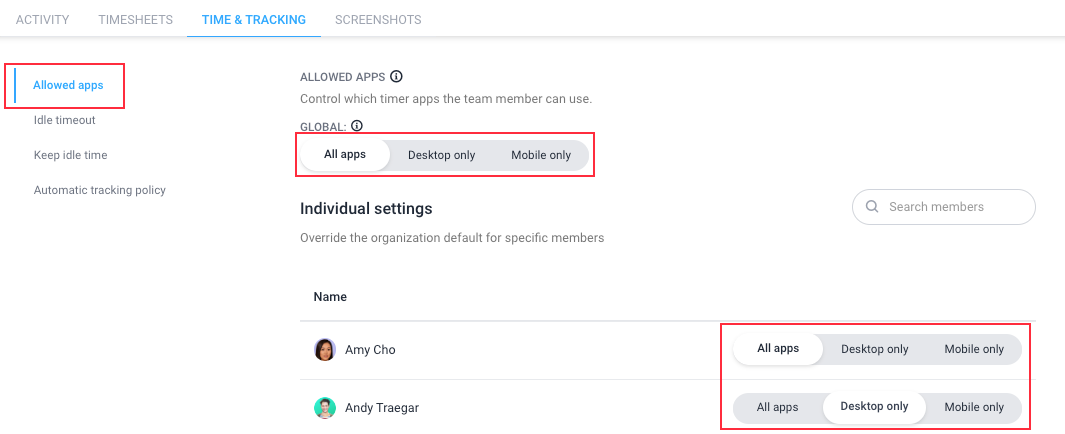Click the Name column header

click(330, 297)
